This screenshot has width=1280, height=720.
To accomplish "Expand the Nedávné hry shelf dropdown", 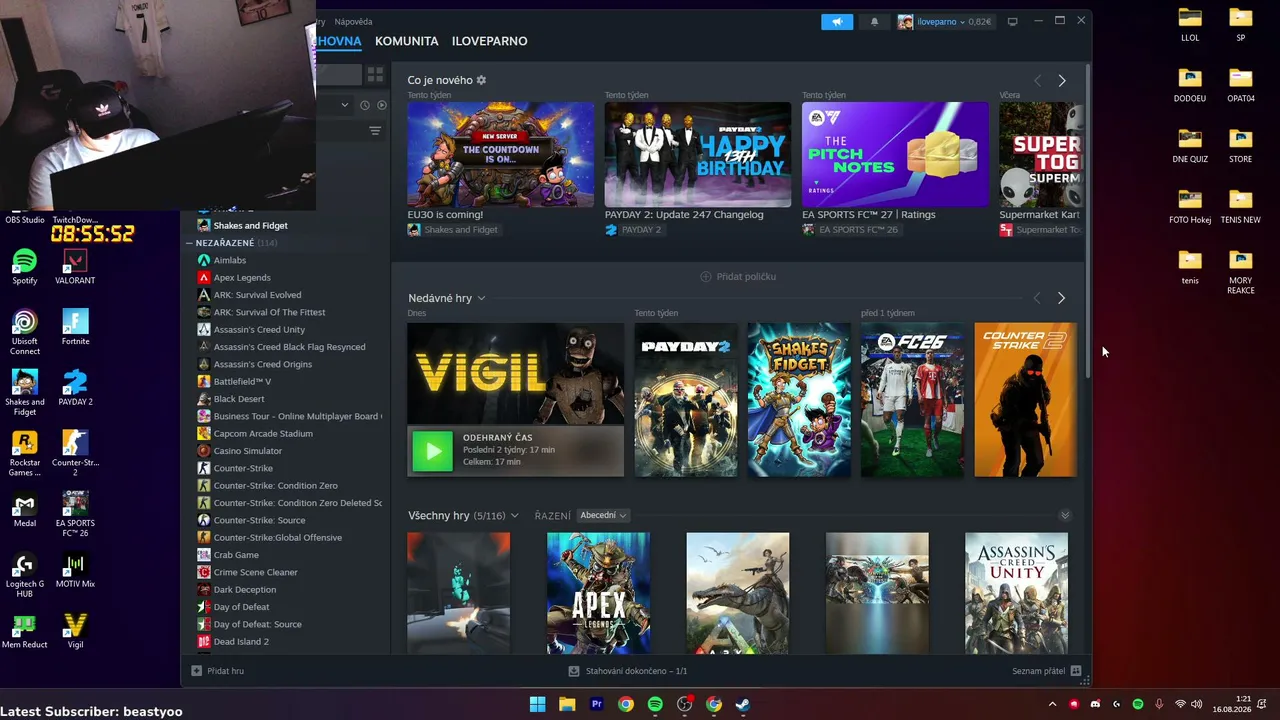I will tap(481, 298).
